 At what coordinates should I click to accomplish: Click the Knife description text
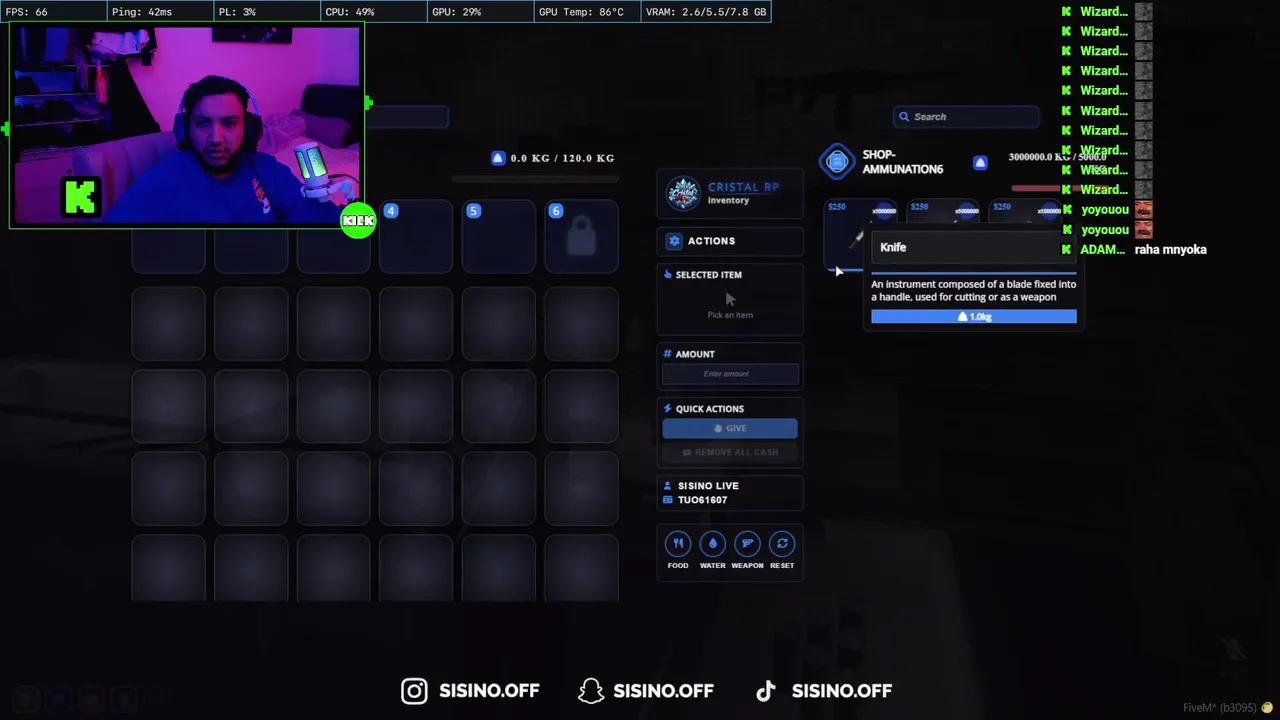[973, 290]
